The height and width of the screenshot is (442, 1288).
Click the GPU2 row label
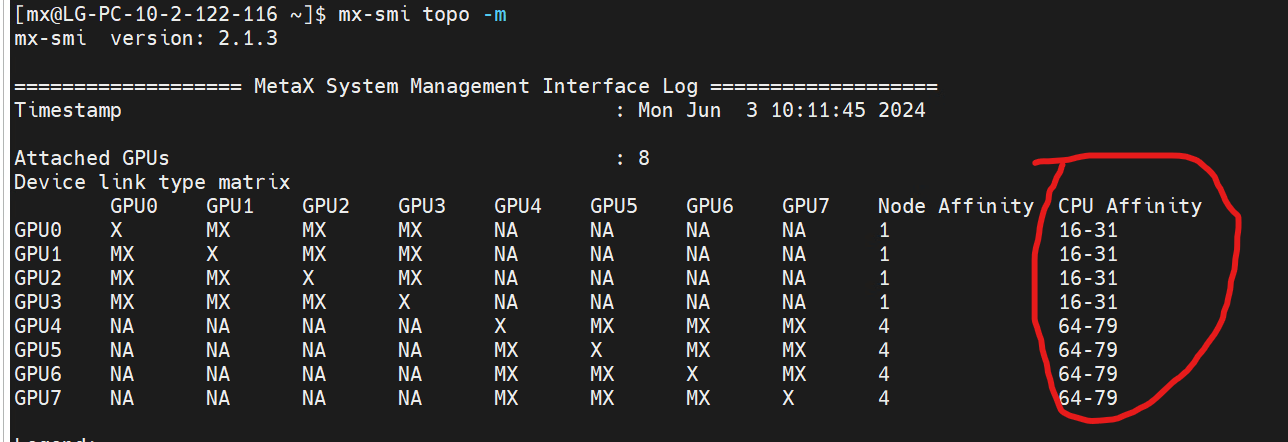click(x=38, y=278)
